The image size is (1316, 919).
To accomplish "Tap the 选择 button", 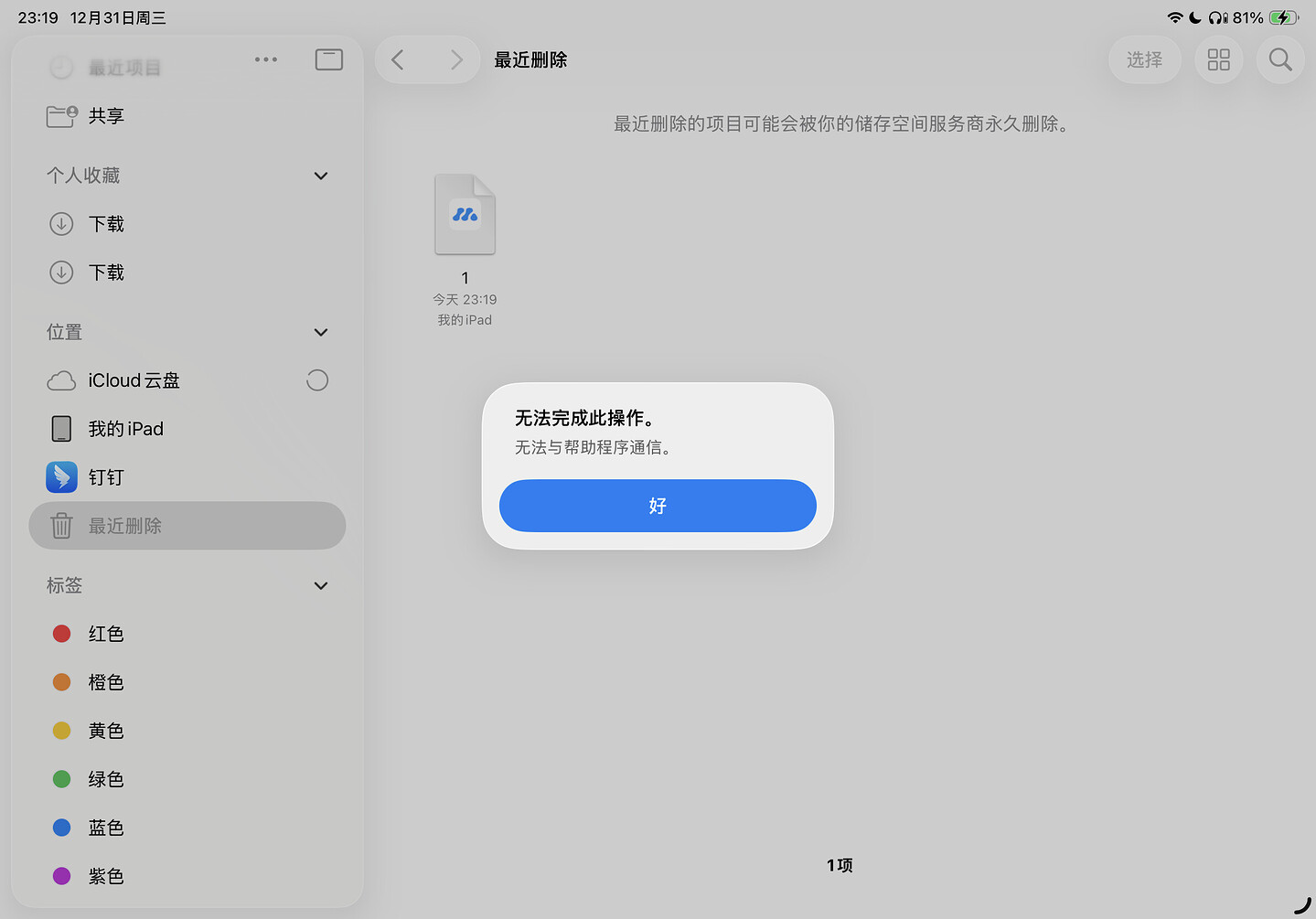I will [x=1144, y=59].
